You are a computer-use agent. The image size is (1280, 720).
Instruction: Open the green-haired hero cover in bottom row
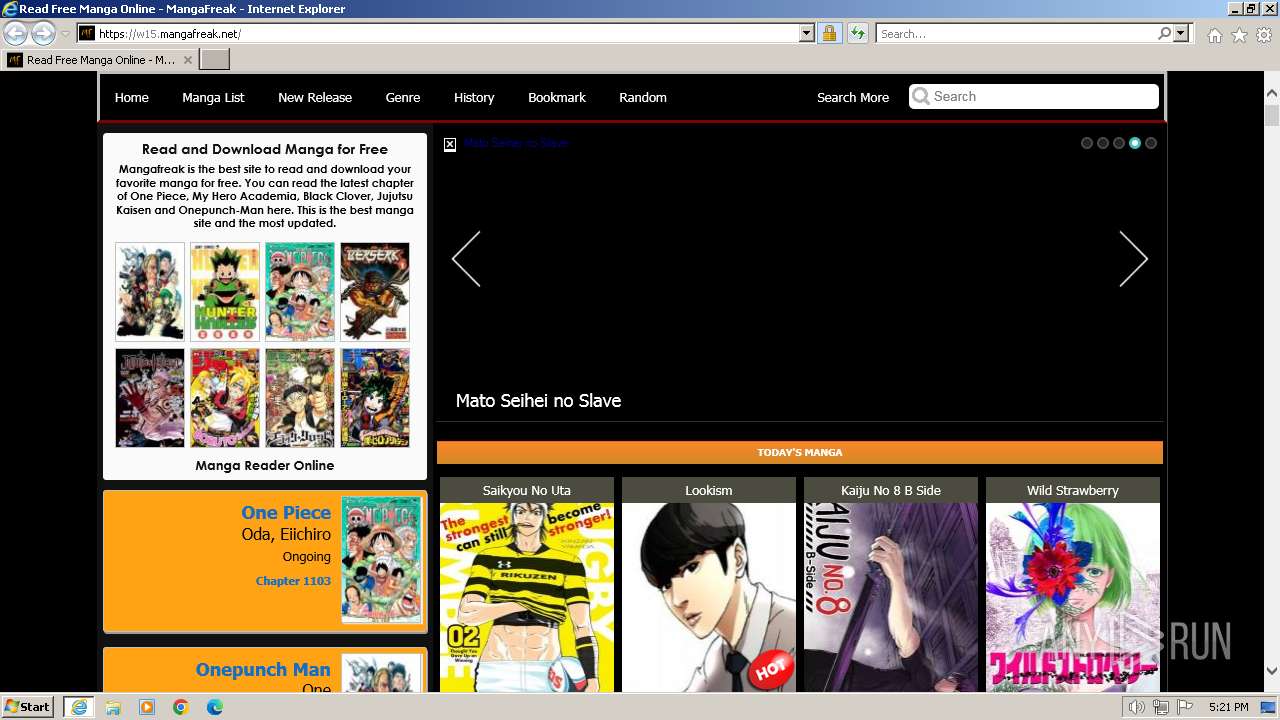375,397
